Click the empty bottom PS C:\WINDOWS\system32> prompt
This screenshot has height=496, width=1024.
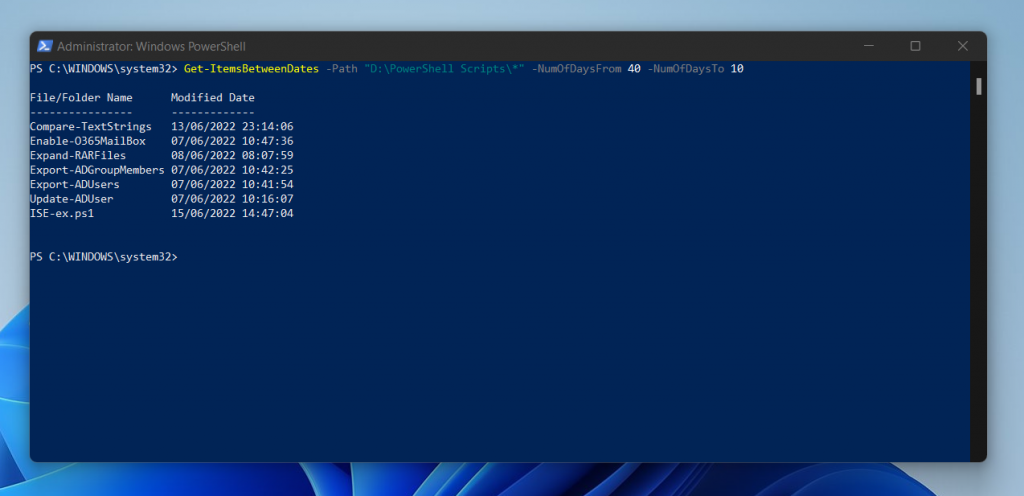pyautogui.click(x=104, y=257)
